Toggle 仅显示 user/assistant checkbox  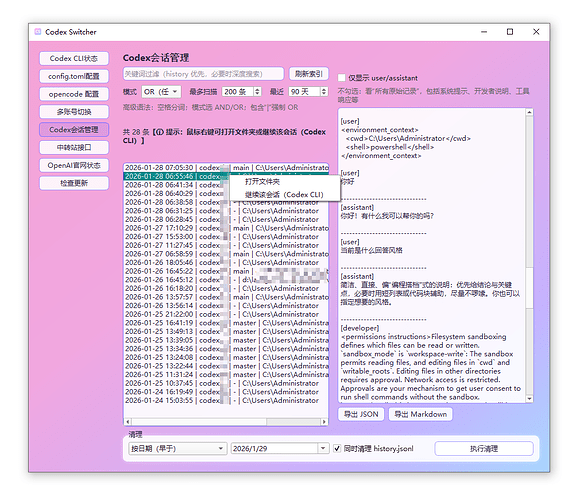342,78
